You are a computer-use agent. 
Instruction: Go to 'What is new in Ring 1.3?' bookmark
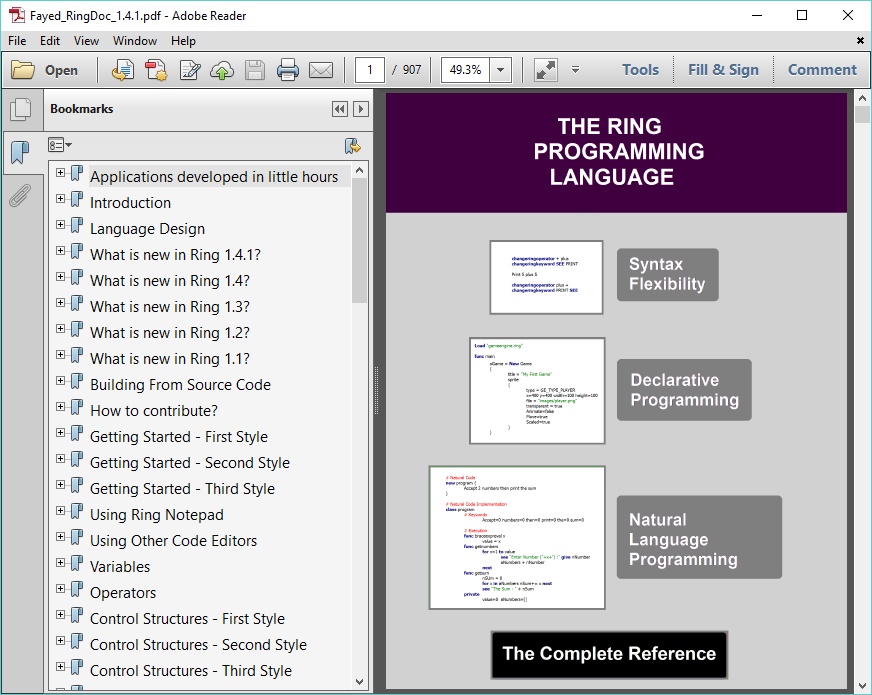170,307
